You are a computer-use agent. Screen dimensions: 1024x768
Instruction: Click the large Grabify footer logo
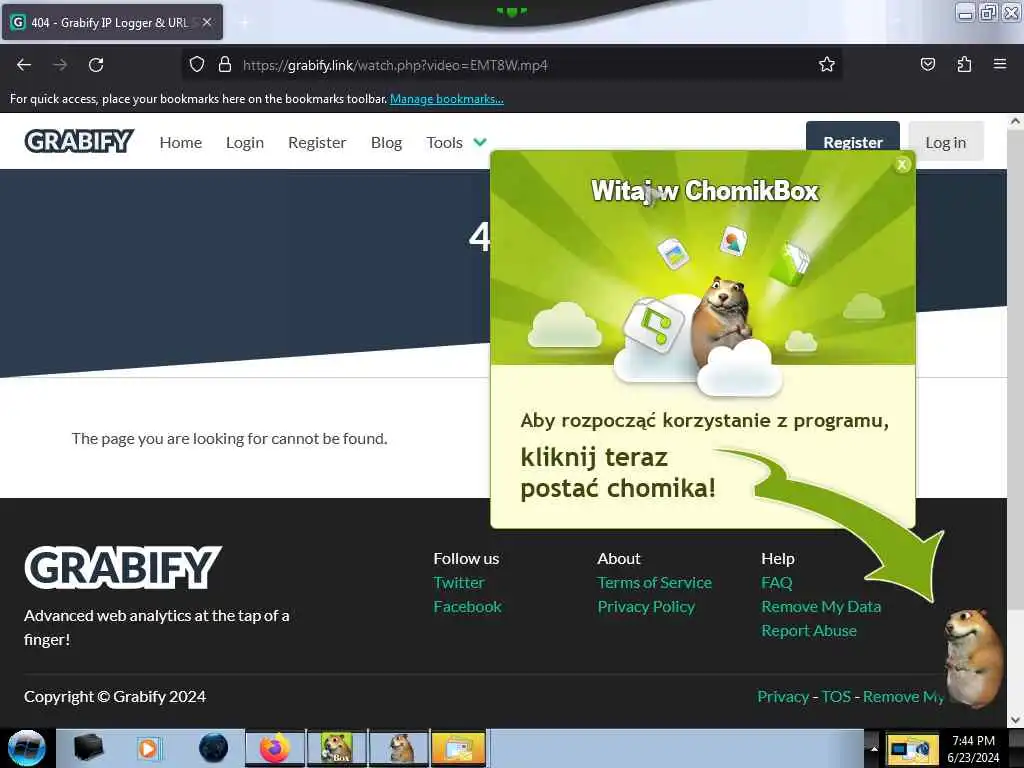[x=123, y=567]
